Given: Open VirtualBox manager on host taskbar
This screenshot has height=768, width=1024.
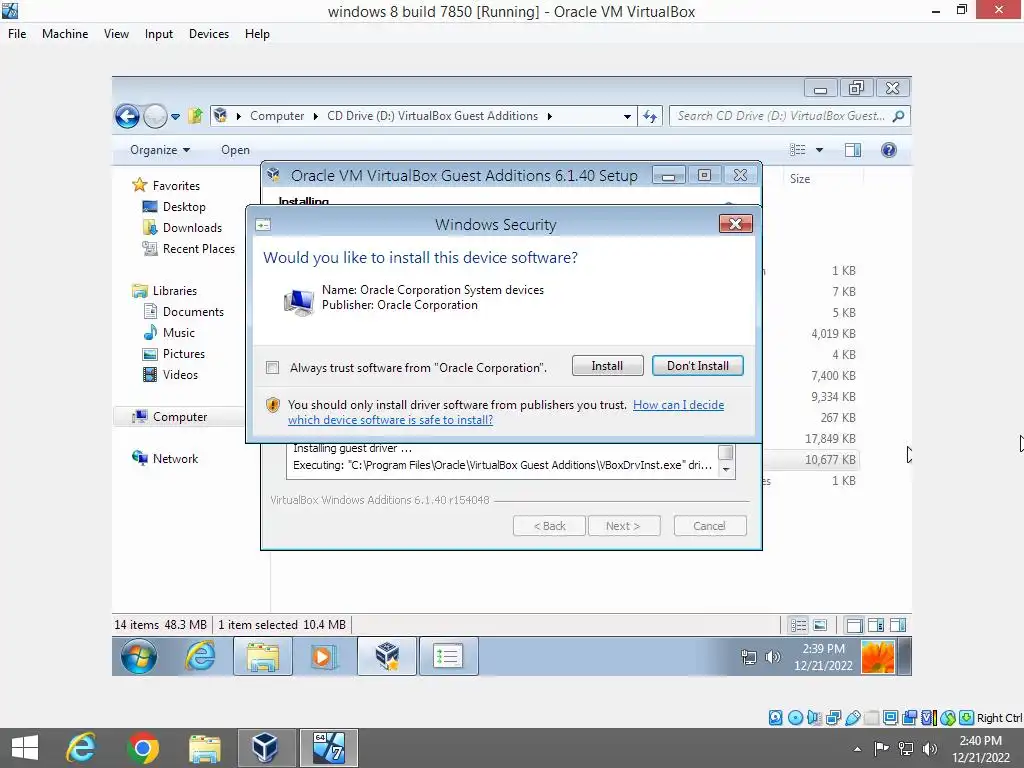Looking at the screenshot, I should (265, 748).
